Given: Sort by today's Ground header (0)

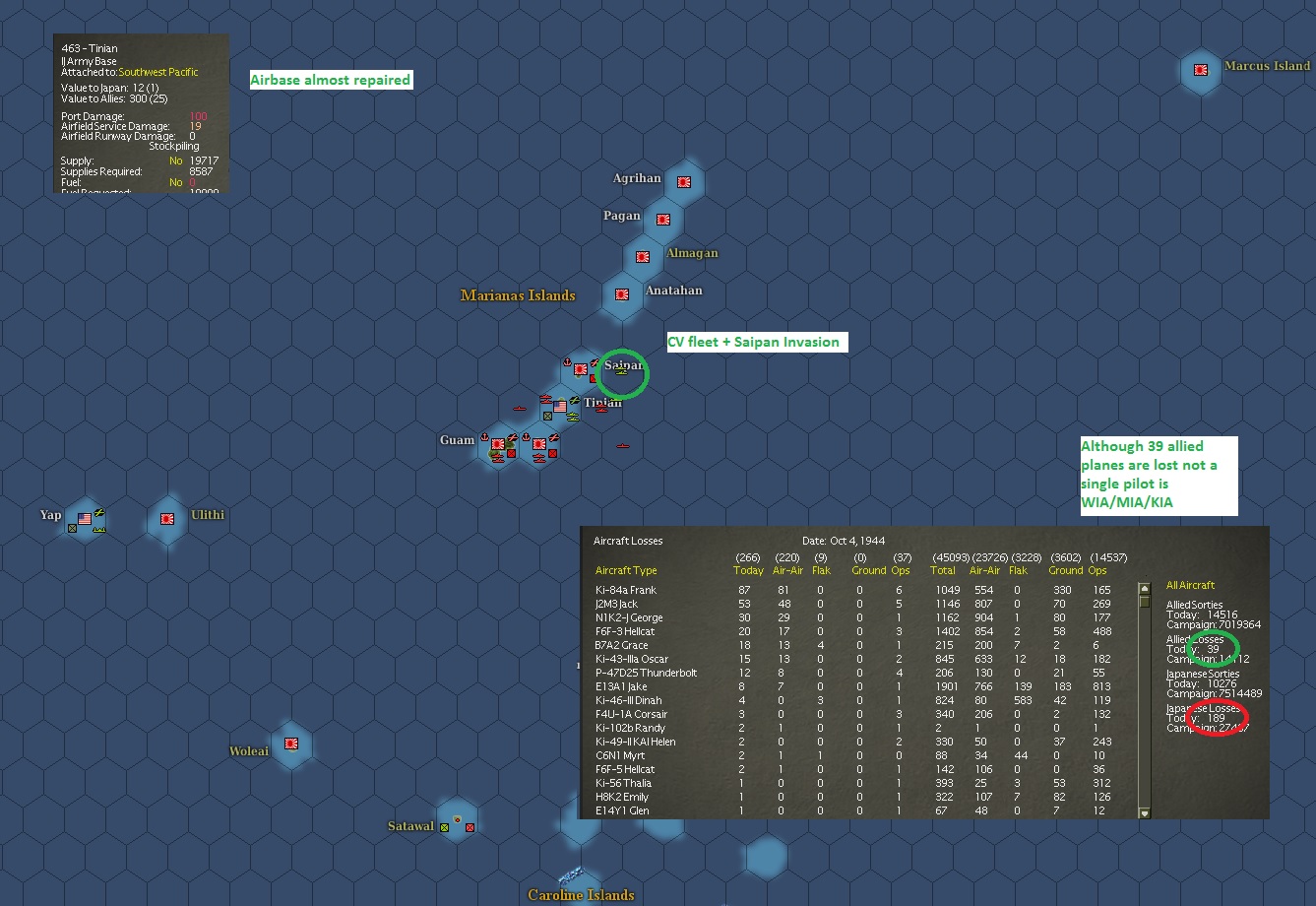Looking at the screenshot, I should click(x=869, y=570).
